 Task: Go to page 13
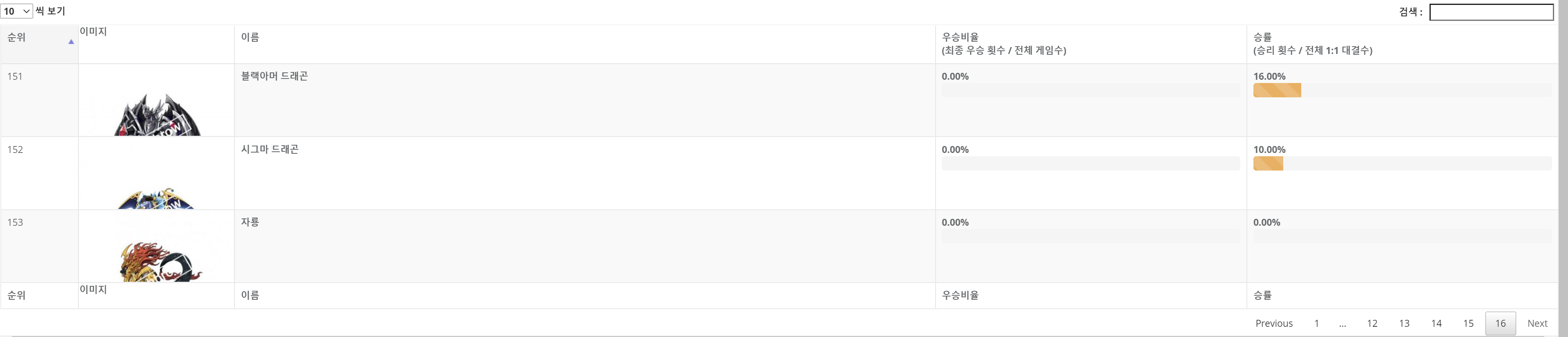(1404, 323)
